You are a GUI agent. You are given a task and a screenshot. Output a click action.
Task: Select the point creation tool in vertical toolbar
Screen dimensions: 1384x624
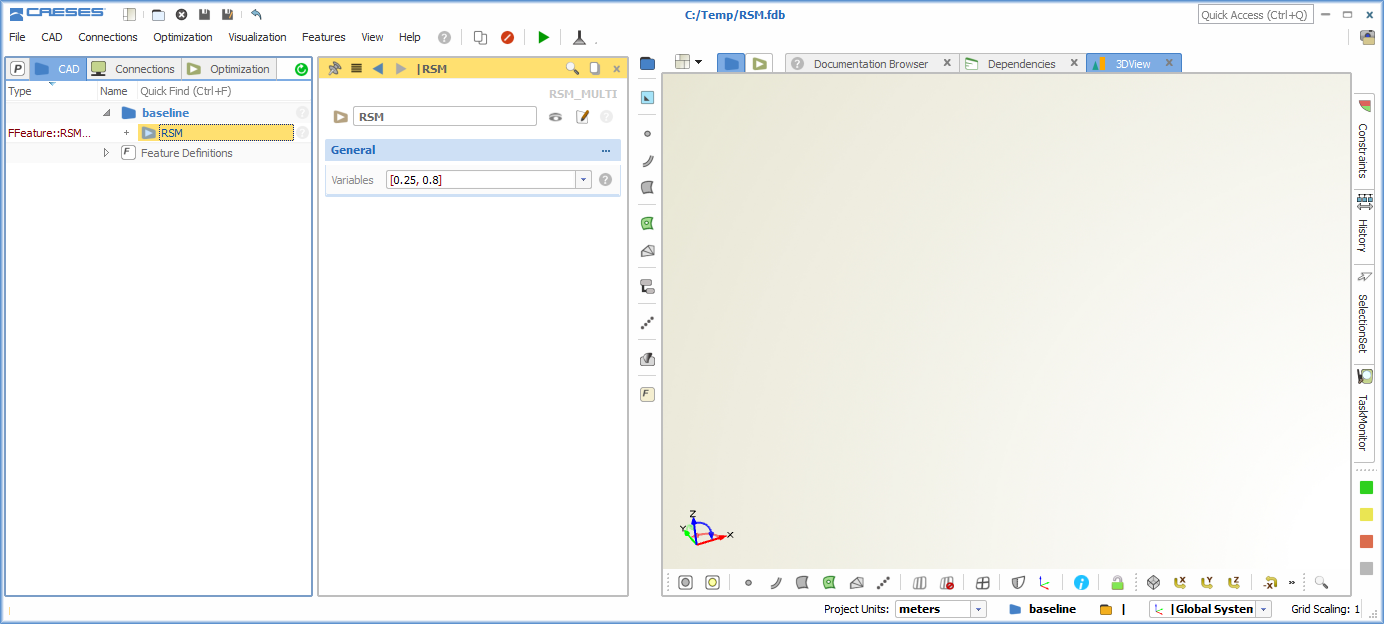point(647,133)
